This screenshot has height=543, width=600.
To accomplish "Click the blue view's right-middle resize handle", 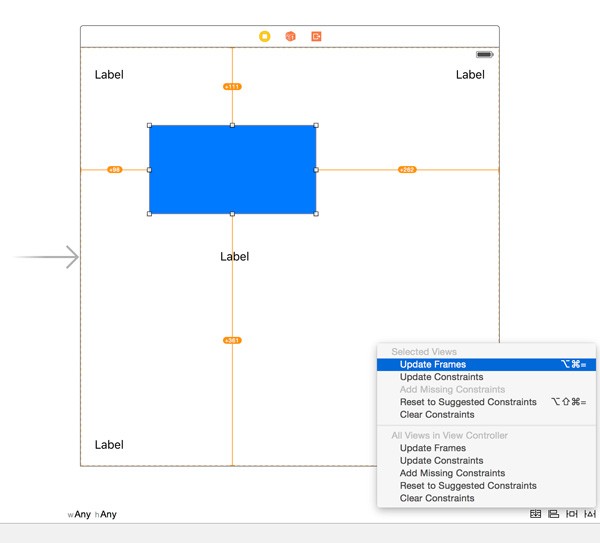I will 316,170.
